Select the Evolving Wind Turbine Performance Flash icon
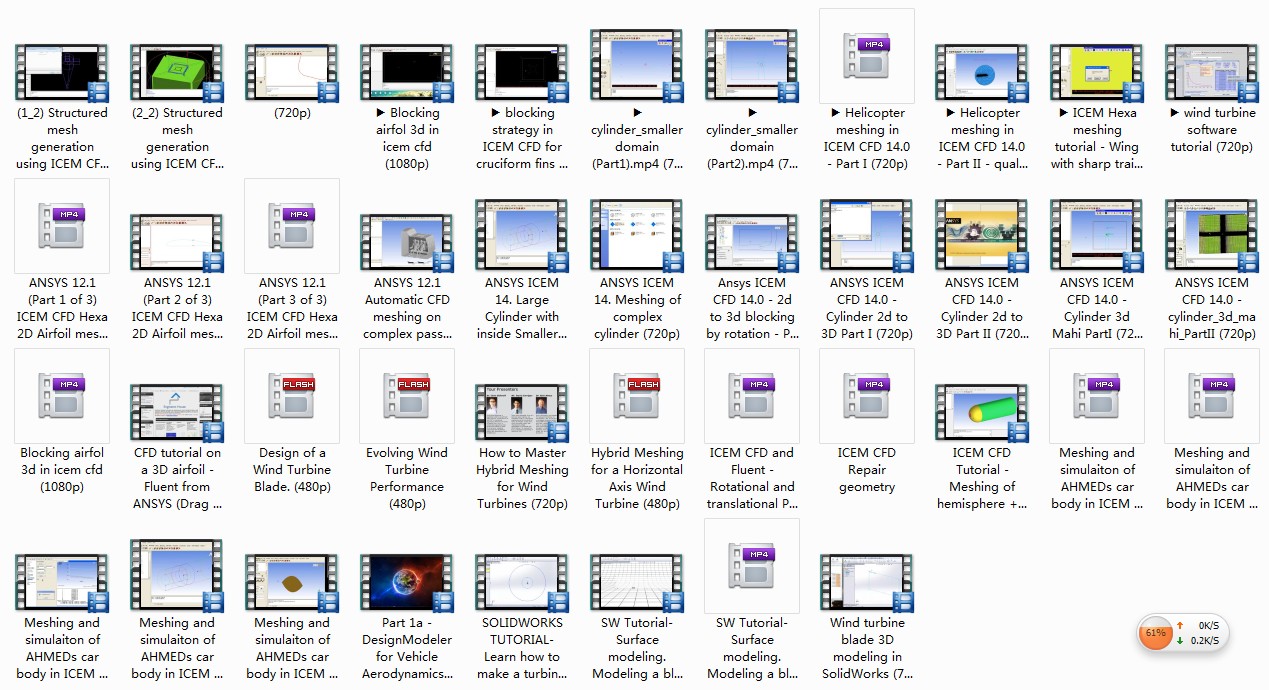Image resolution: width=1269 pixels, height=690 pixels. (x=407, y=395)
